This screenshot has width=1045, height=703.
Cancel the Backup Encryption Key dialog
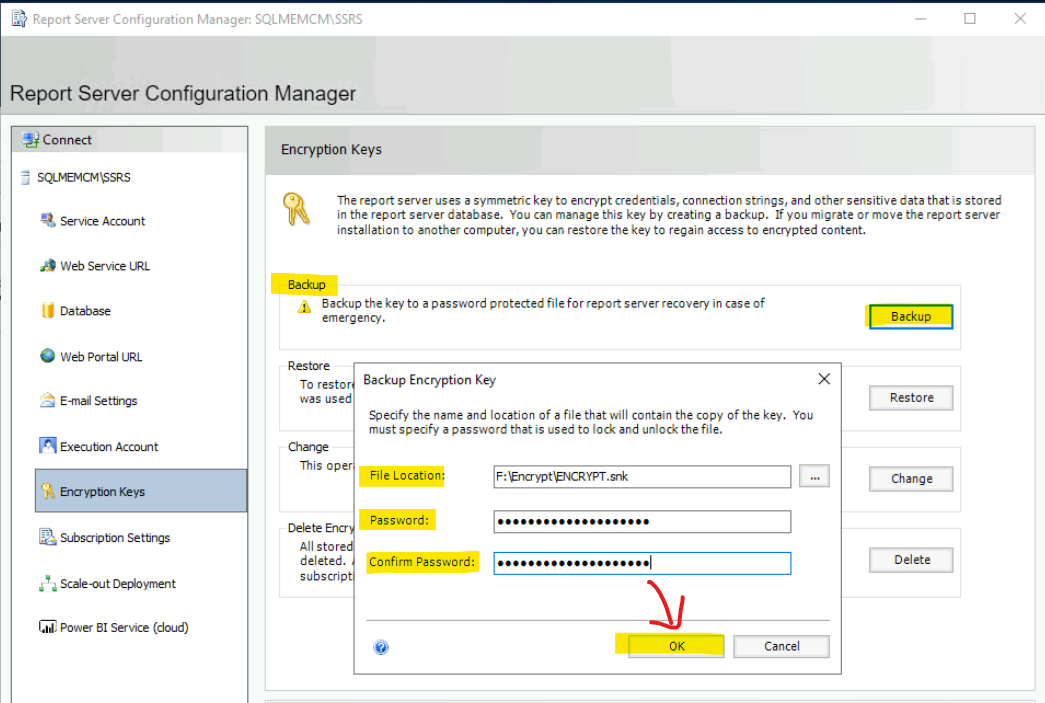tap(781, 646)
